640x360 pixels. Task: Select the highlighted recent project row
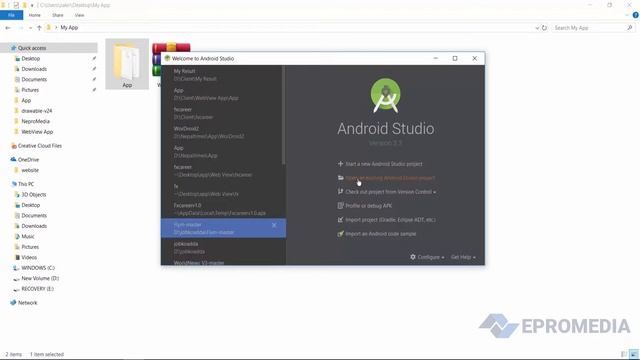pos(223,228)
